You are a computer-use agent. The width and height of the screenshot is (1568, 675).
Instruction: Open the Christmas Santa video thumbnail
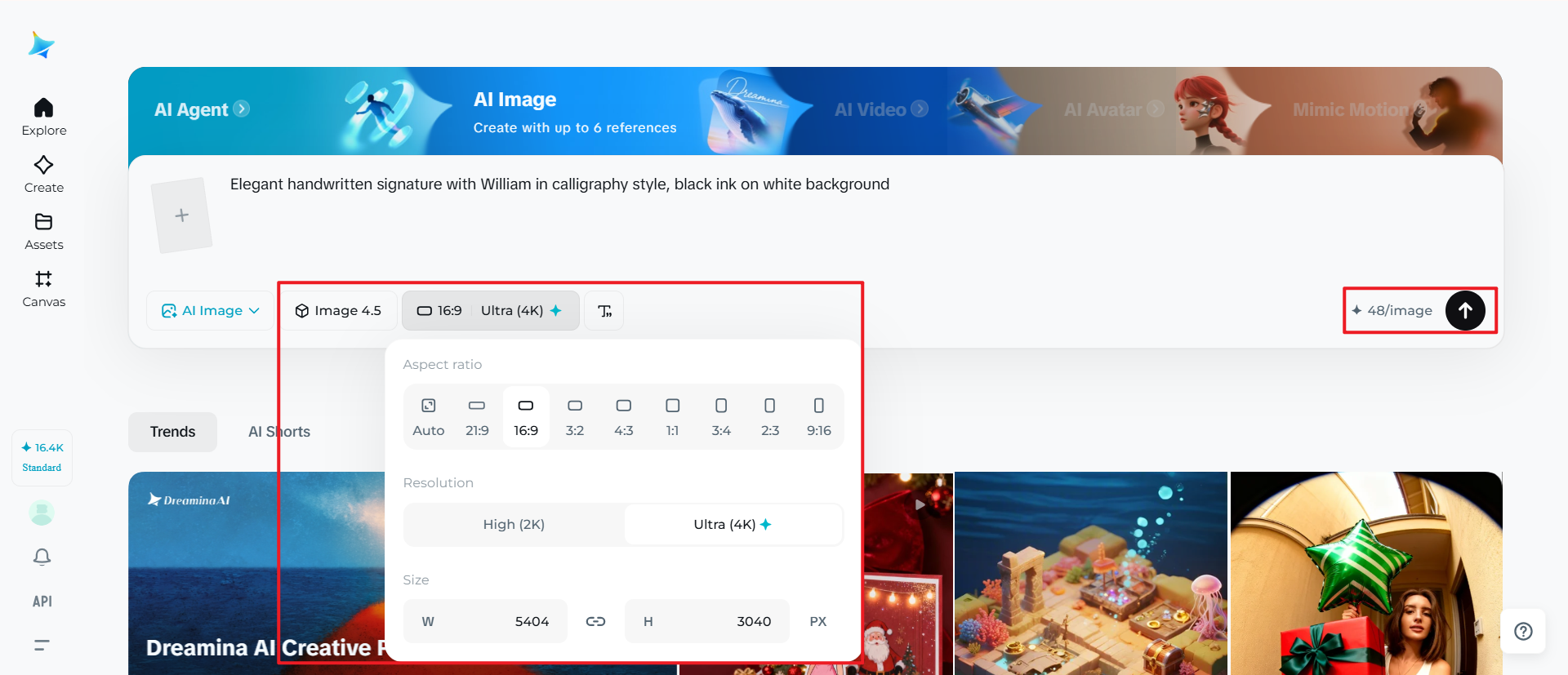tap(907, 573)
